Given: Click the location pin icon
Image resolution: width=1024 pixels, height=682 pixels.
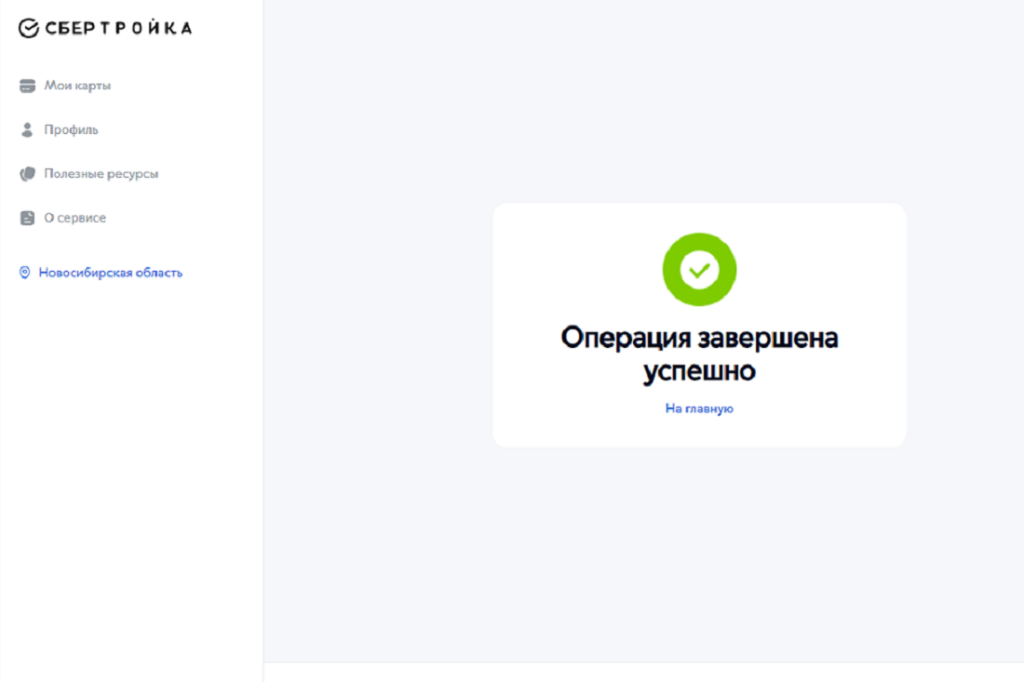Looking at the screenshot, I should [25, 273].
